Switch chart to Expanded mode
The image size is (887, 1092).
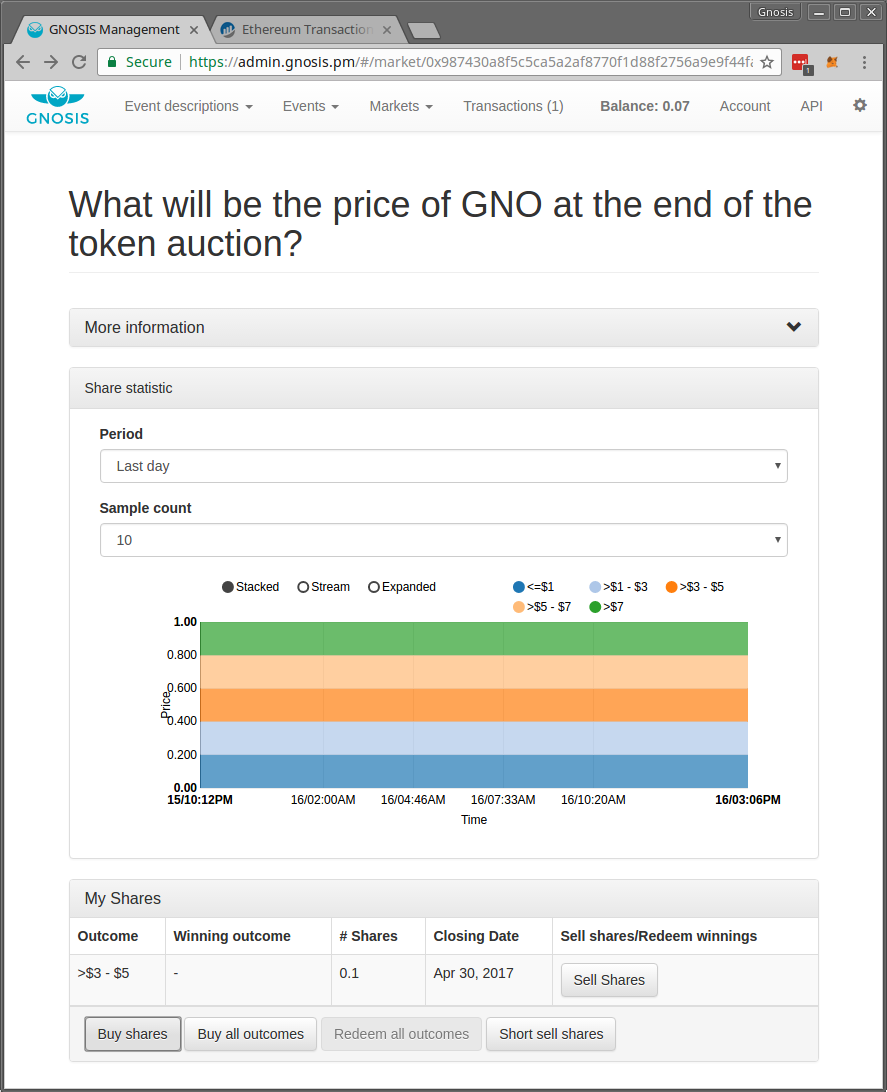click(x=374, y=587)
